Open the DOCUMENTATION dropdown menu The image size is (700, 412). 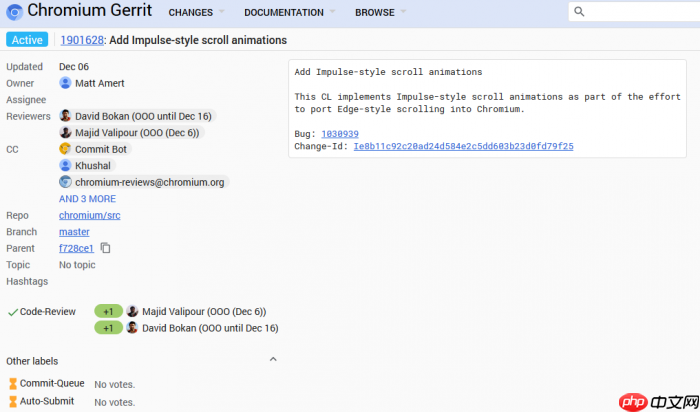point(290,13)
